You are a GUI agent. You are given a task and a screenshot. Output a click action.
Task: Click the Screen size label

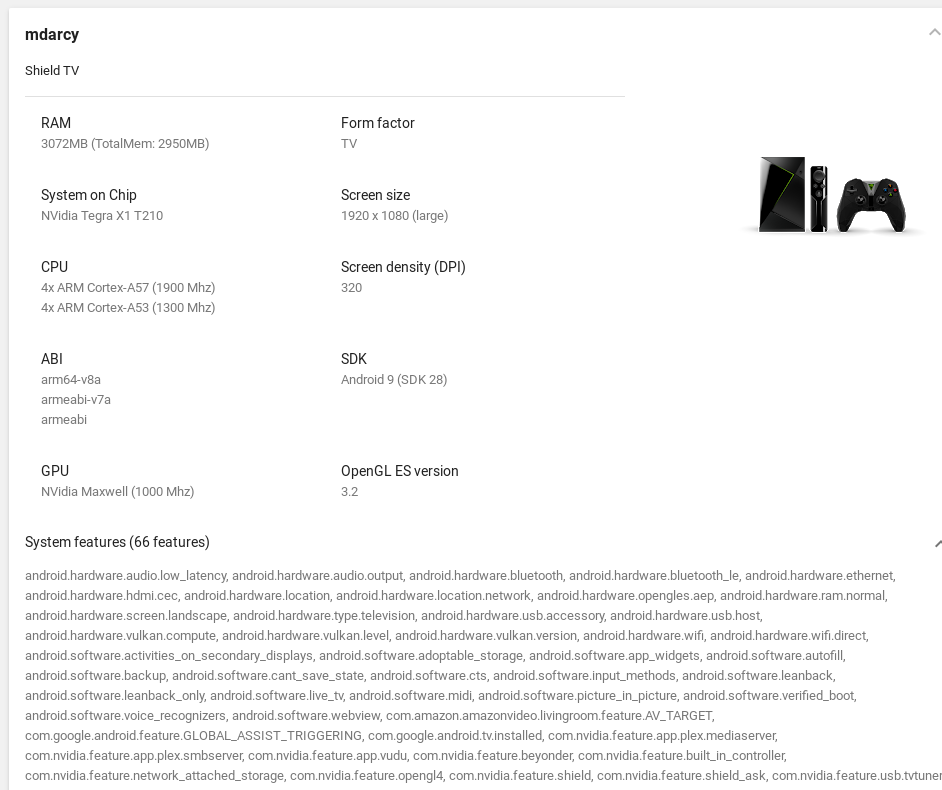click(x=375, y=195)
